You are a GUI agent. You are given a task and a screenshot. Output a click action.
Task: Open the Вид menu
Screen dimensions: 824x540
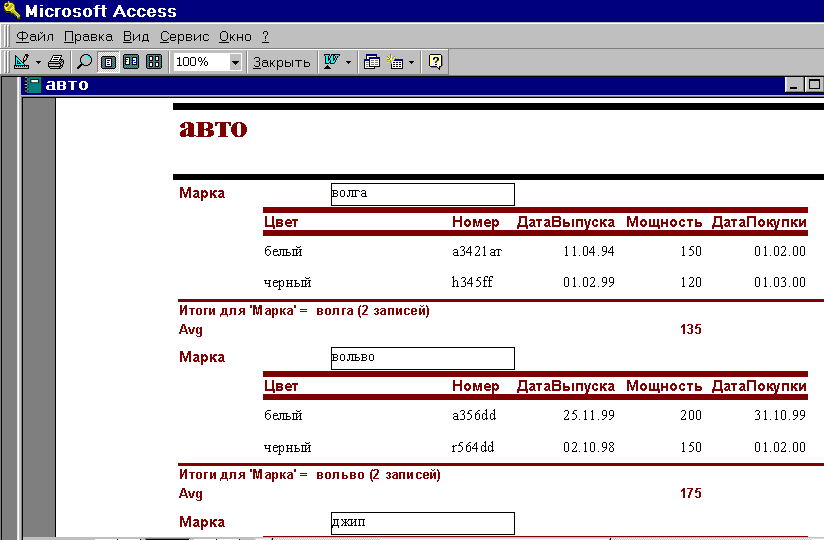(x=136, y=36)
